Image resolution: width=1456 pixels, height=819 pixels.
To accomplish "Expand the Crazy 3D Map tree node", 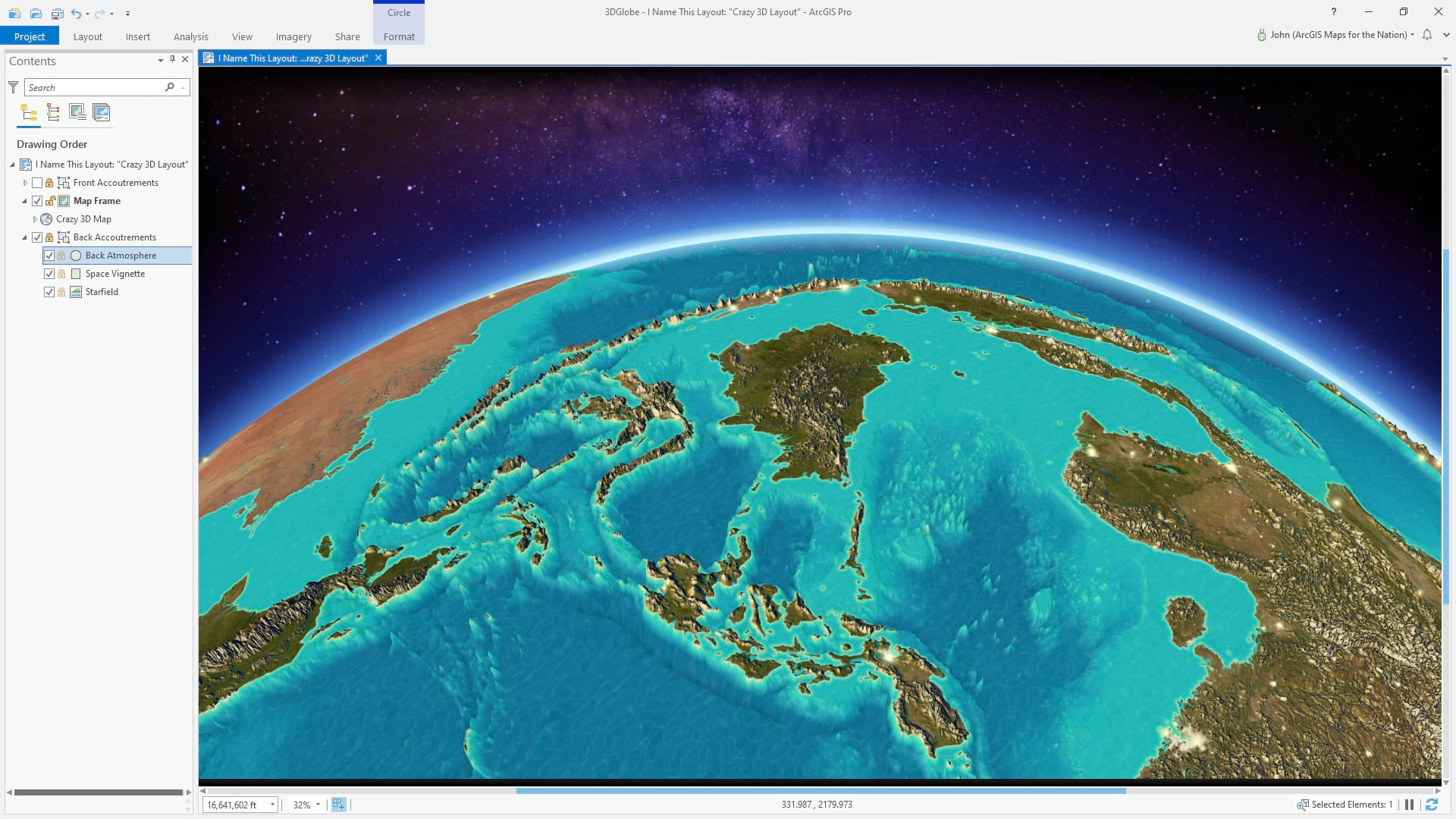I will click(x=35, y=219).
